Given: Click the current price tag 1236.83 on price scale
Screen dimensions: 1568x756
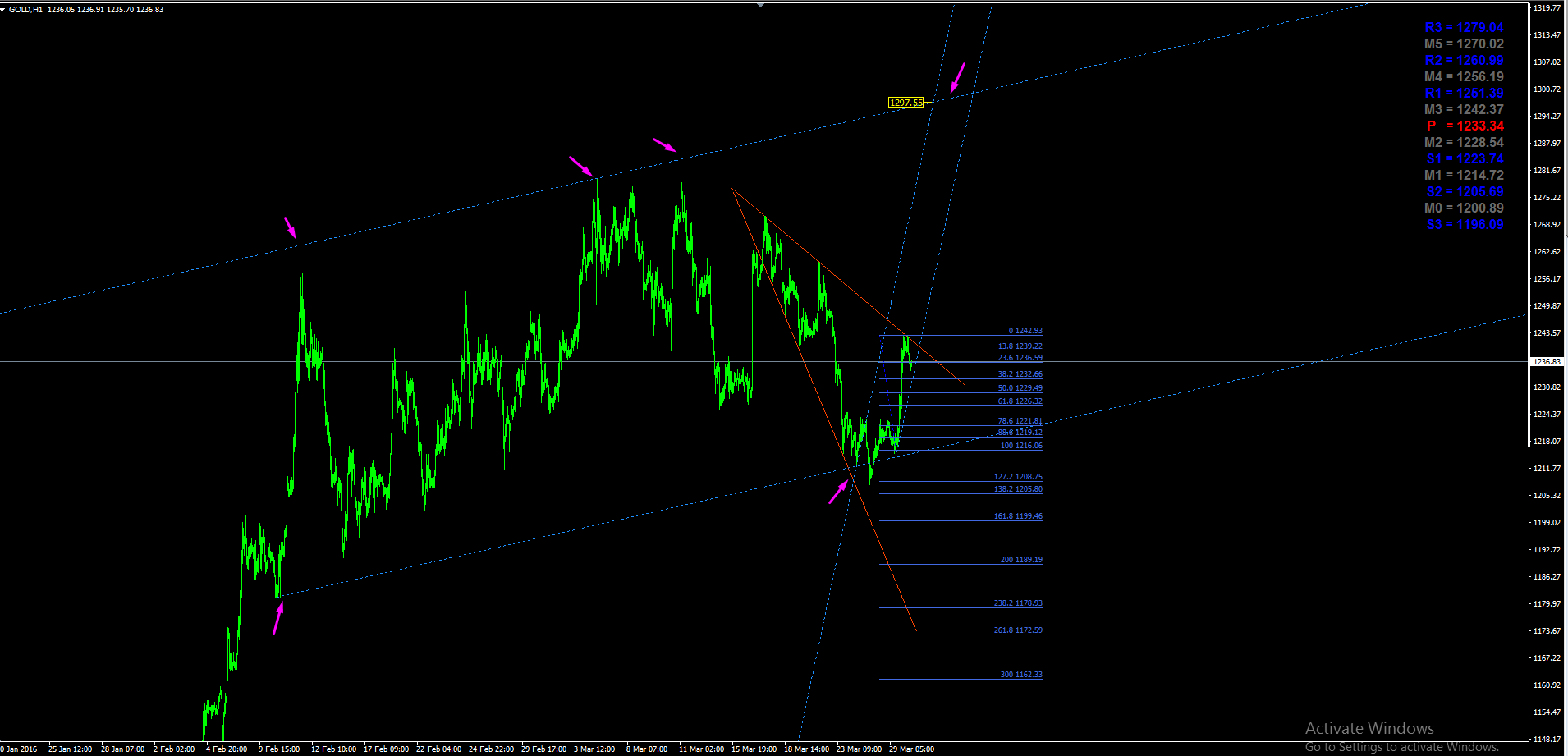Looking at the screenshot, I should click(x=1547, y=361).
